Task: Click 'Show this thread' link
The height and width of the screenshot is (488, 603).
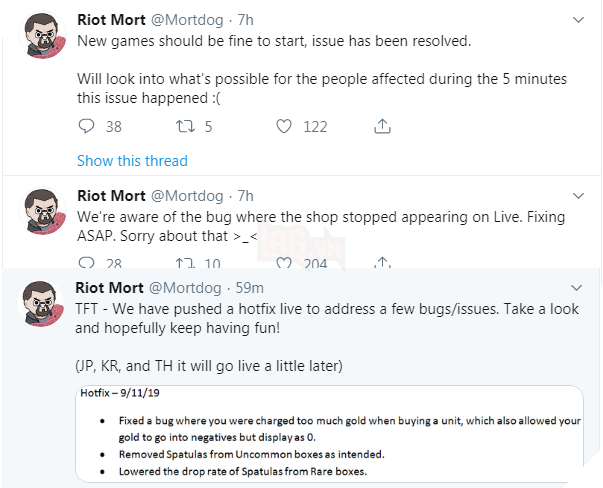Action: [132, 160]
